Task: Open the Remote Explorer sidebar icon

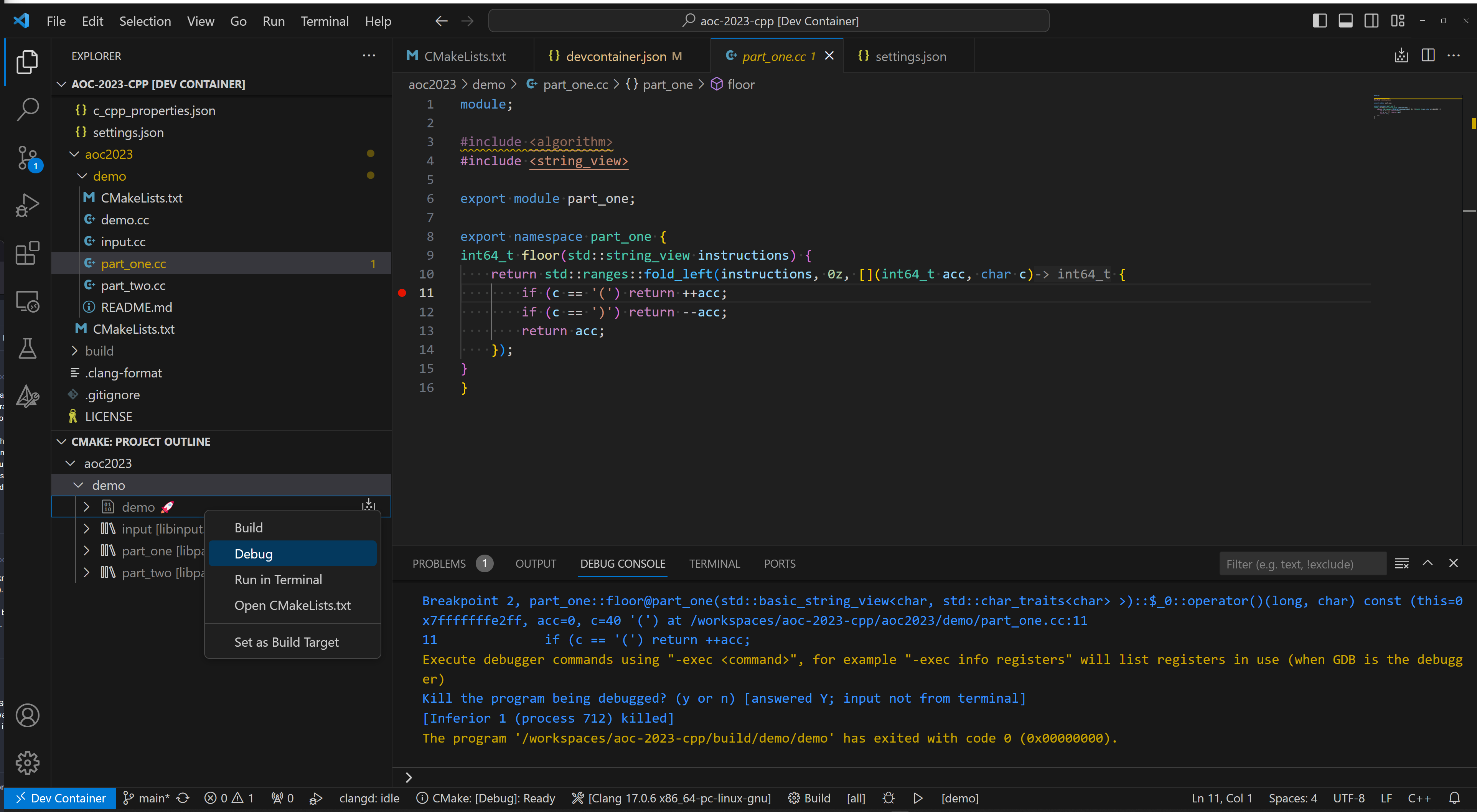Action: click(x=27, y=300)
